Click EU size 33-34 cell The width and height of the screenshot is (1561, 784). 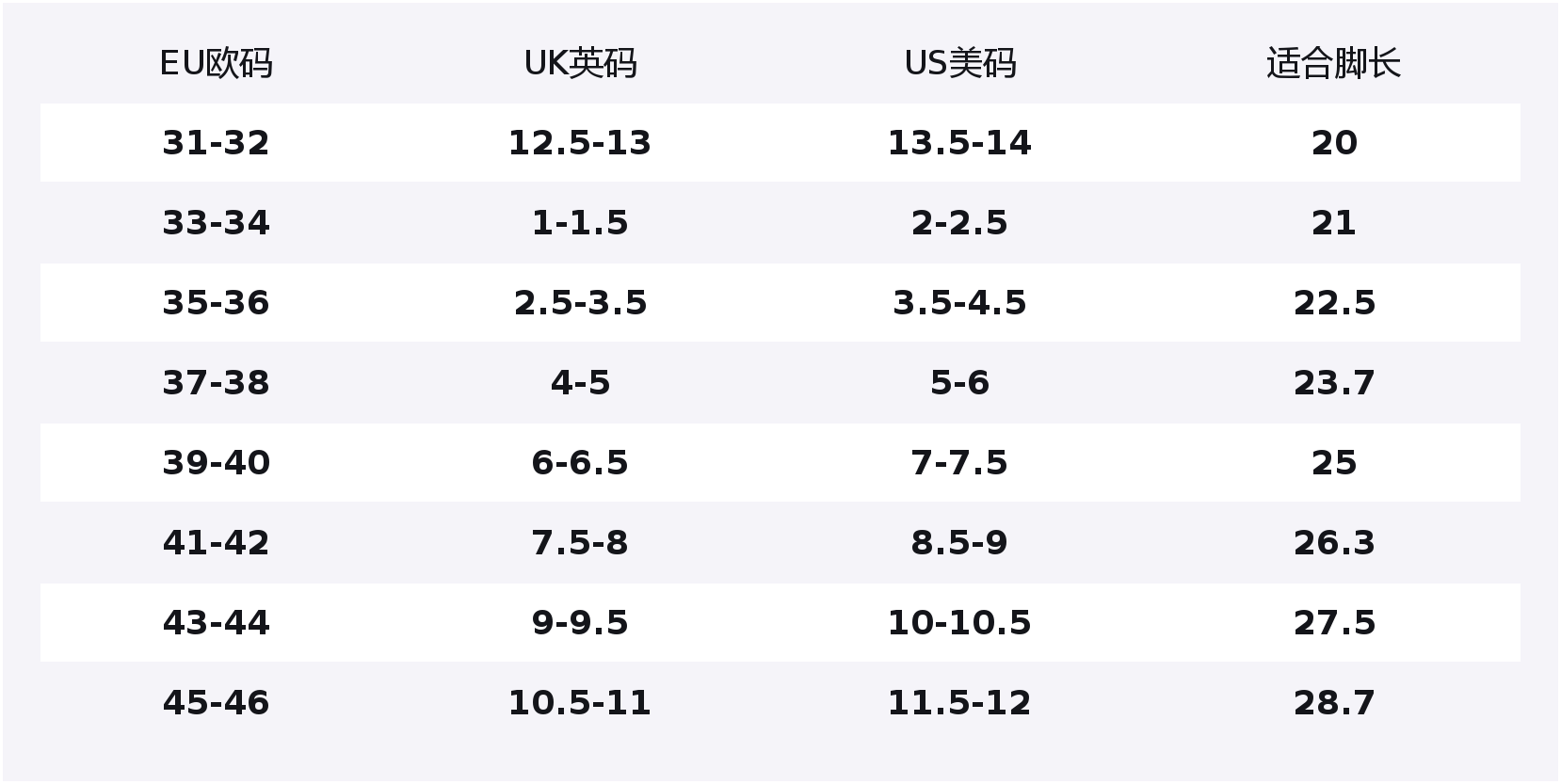(x=216, y=223)
